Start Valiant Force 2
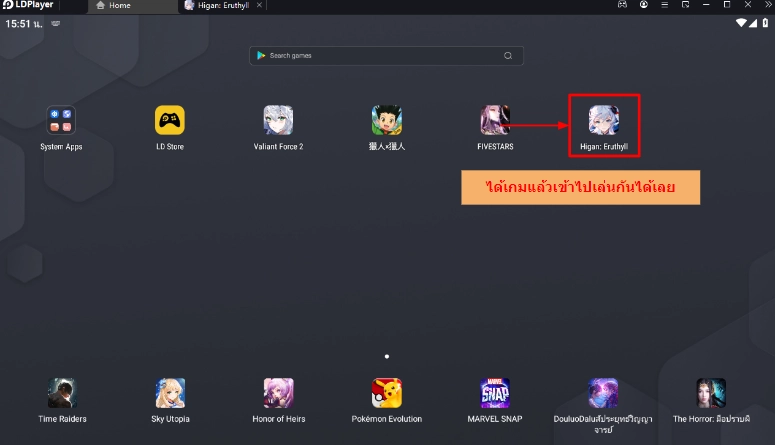Image resolution: width=776 pixels, height=445 pixels. pos(278,121)
